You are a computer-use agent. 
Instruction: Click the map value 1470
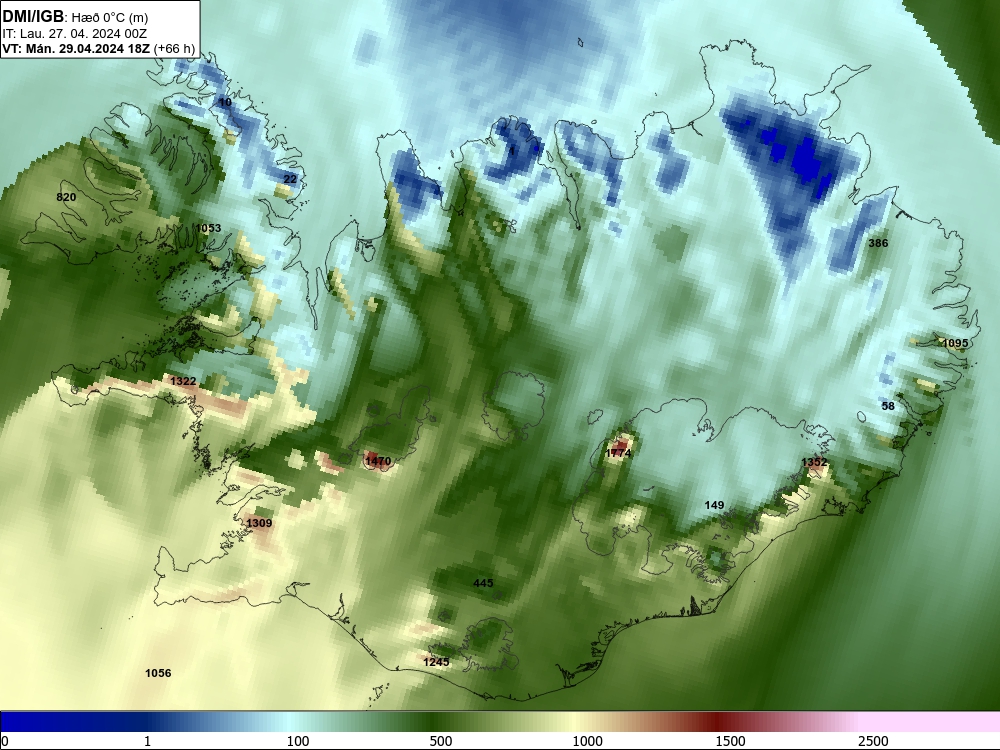tap(378, 460)
